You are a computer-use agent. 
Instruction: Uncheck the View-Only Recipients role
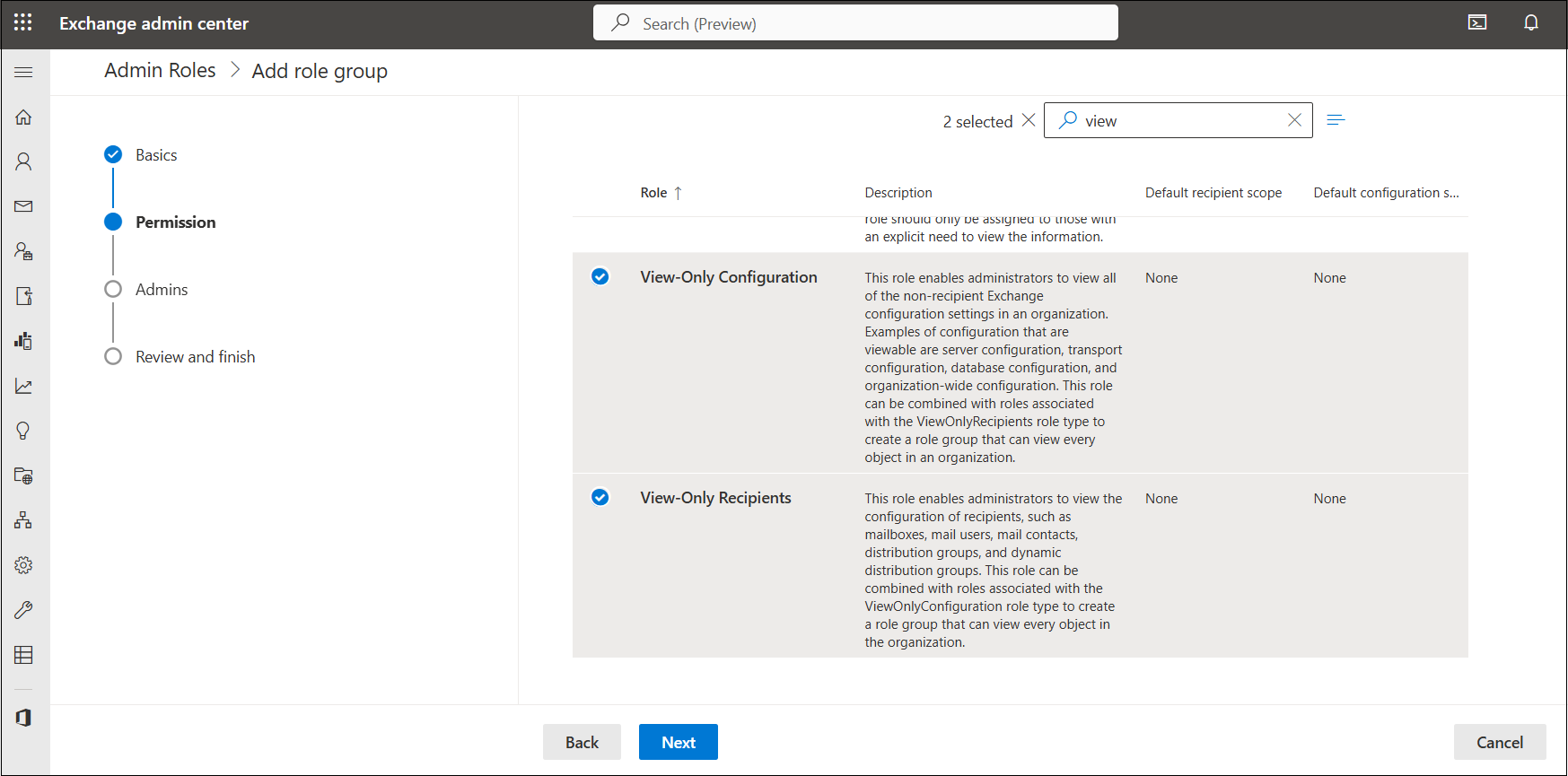pos(600,498)
